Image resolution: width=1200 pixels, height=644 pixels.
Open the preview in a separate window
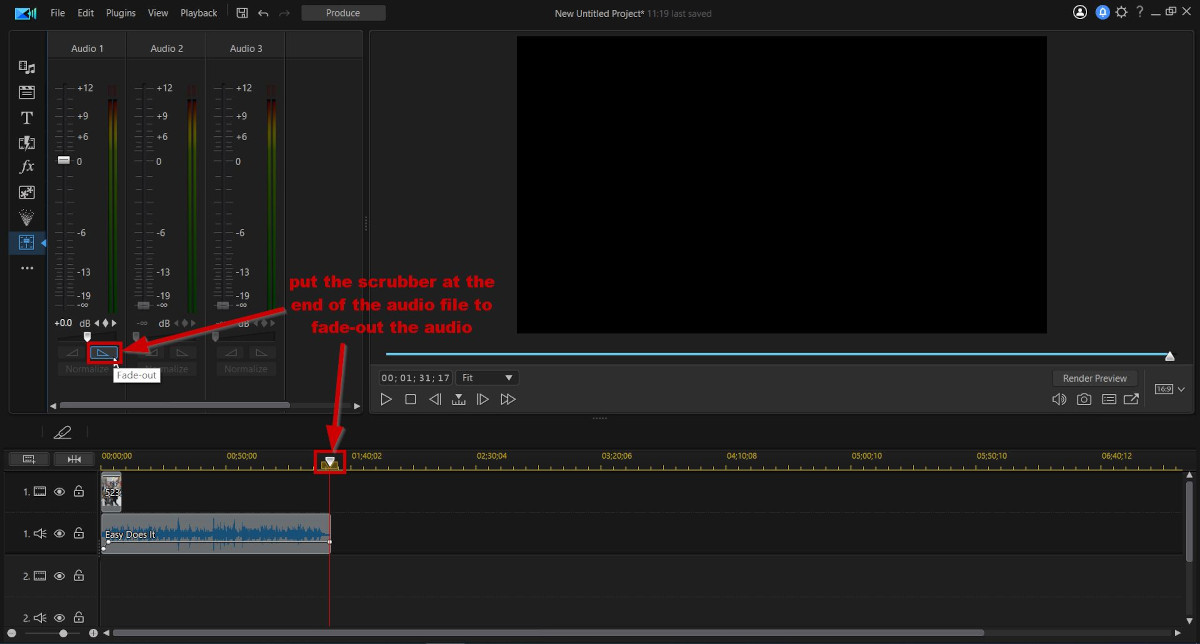pos(1132,398)
